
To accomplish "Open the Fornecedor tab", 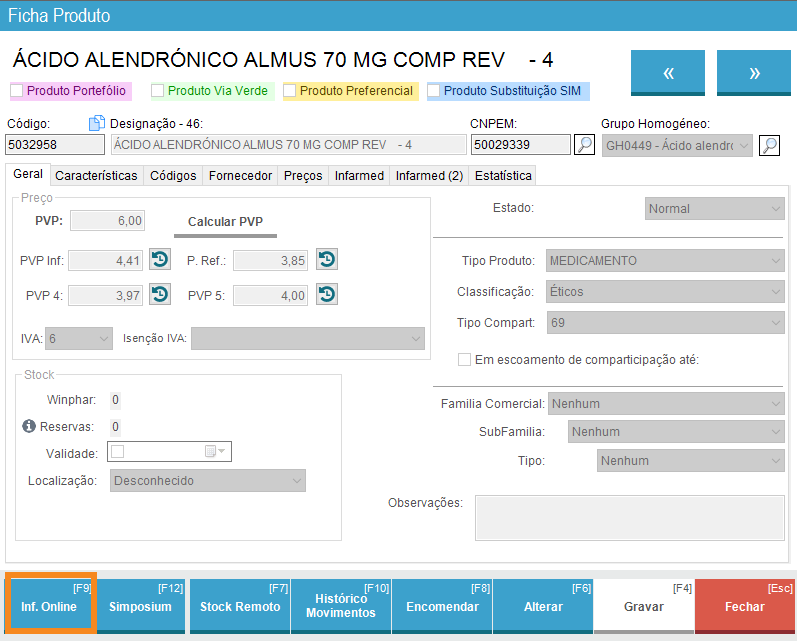I will point(240,176).
